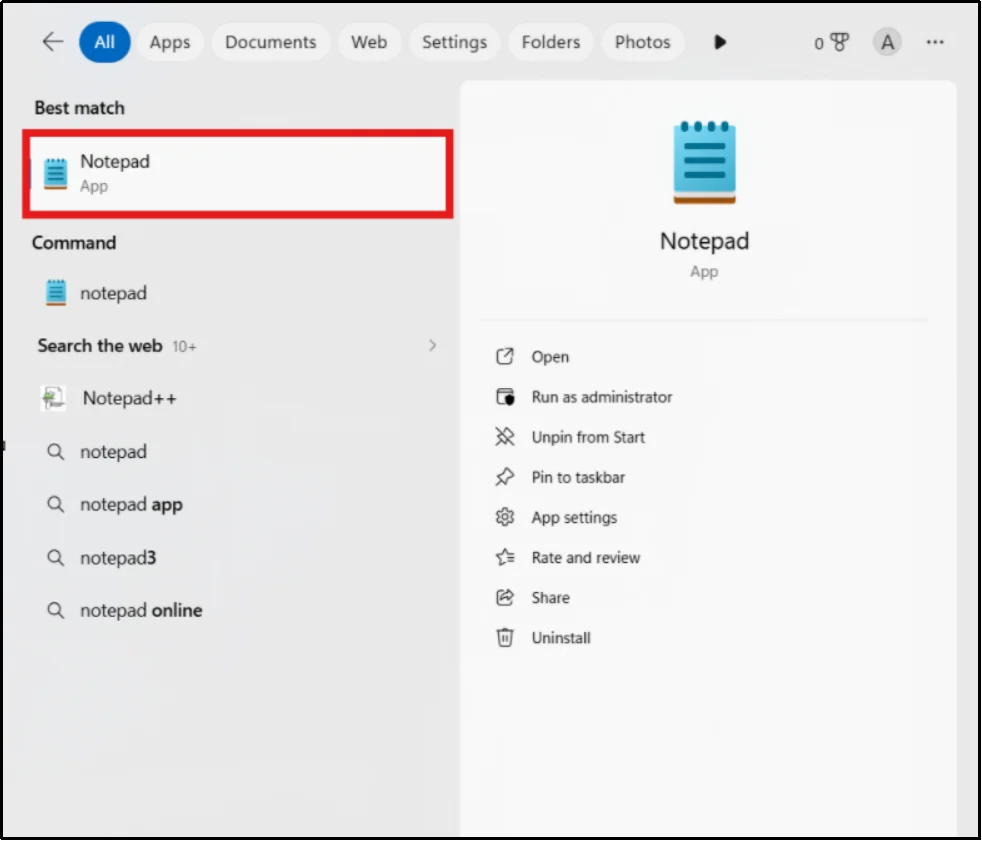Image resolution: width=982 pixels, height=841 pixels.
Task: Click the Search the web heading
Action: point(100,346)
